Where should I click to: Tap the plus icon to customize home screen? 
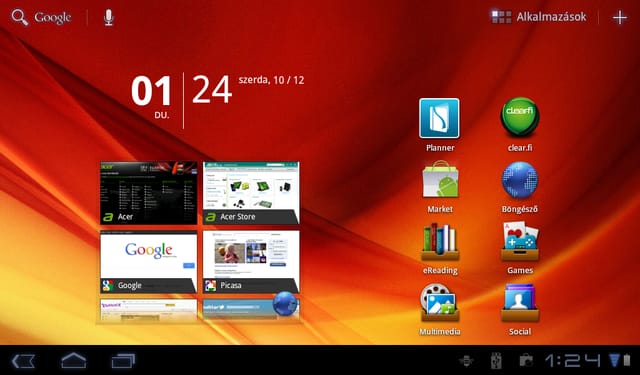coord(620,18)
